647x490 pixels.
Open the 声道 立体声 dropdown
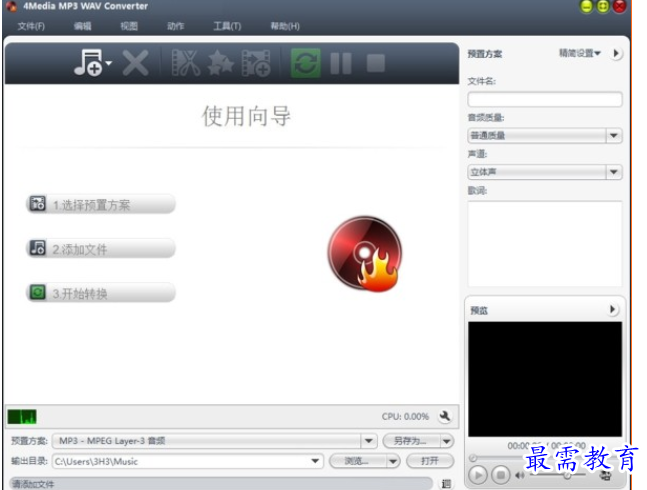(545, 172)
